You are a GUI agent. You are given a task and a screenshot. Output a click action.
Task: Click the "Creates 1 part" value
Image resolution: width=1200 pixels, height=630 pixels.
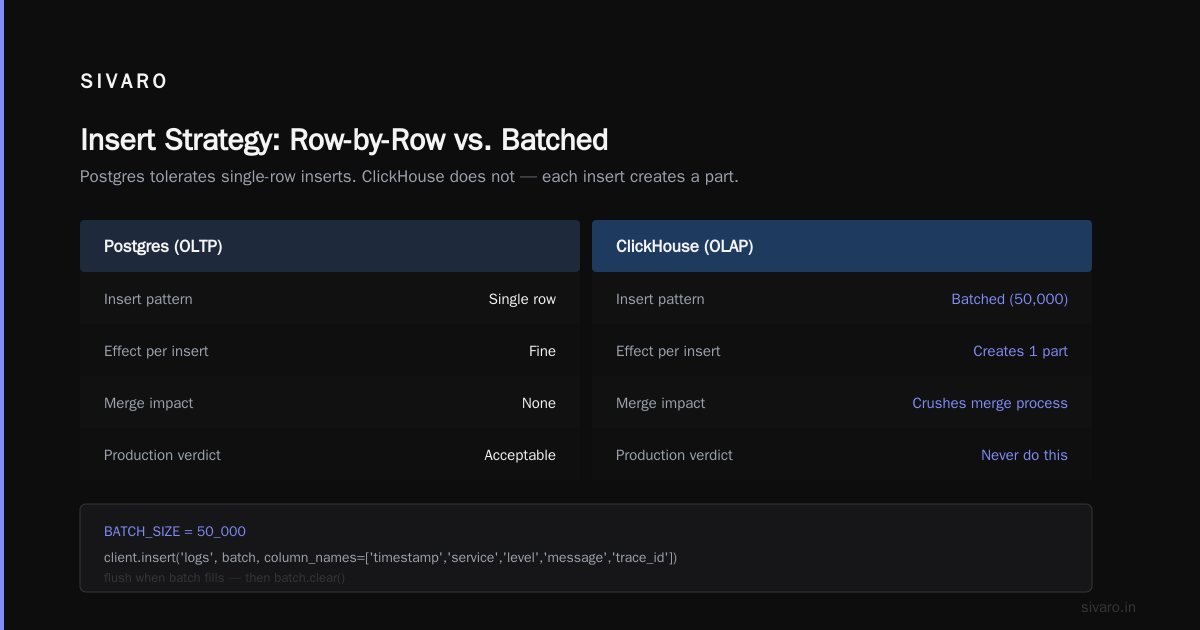coord(1020,351)
